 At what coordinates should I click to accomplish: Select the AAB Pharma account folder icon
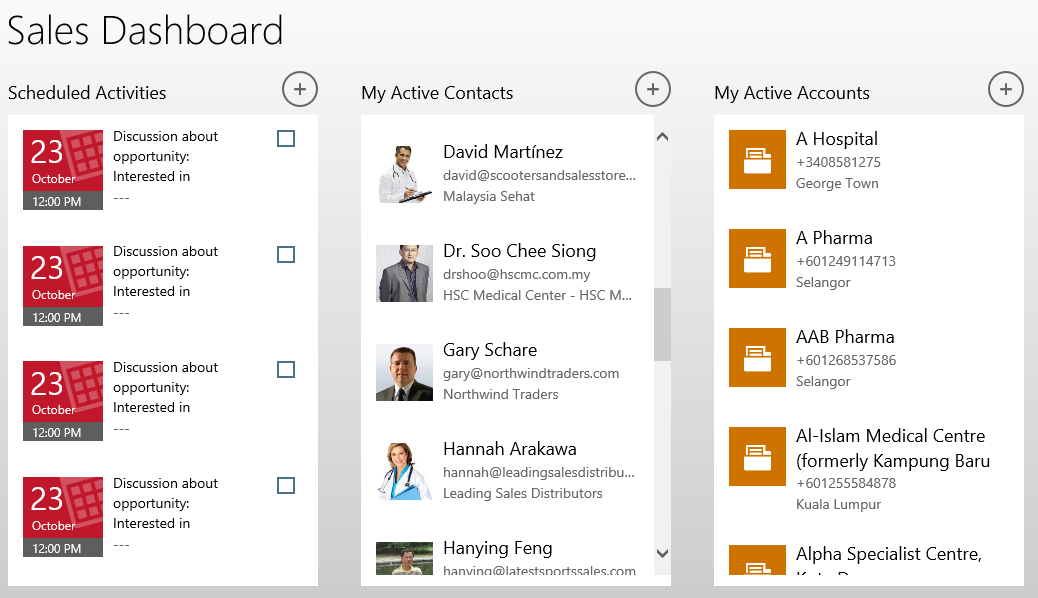[758, 357]
